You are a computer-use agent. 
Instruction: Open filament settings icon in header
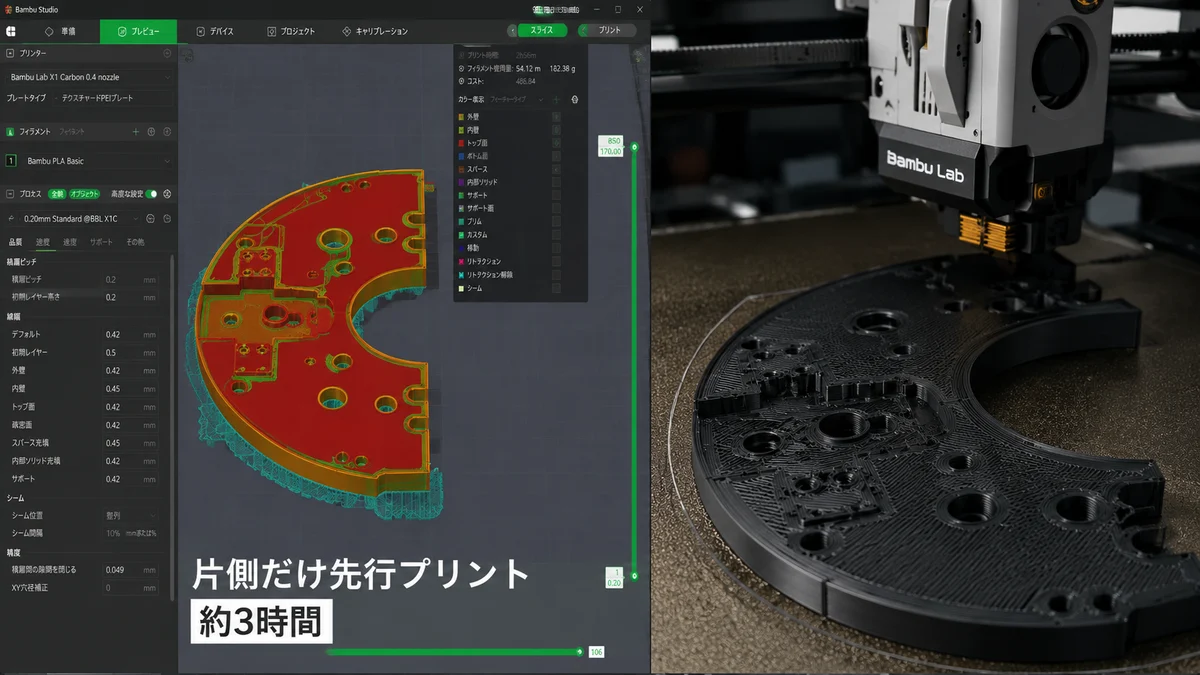click(167, 131)
